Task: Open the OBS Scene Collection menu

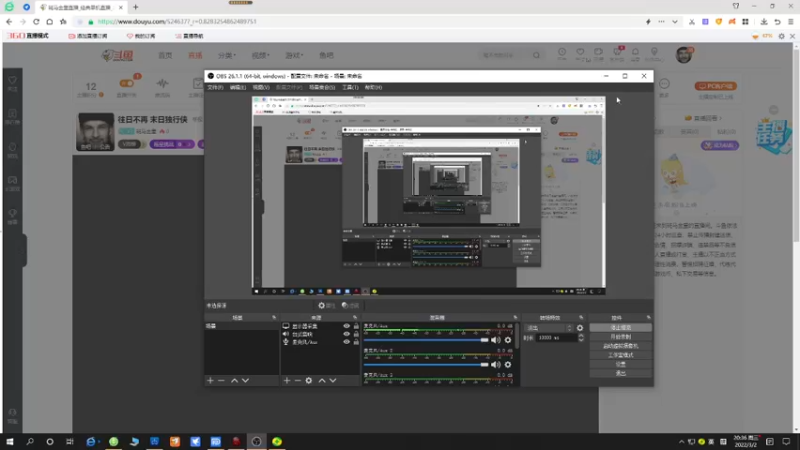Action: pyautogui.click(x=321, y=87)
